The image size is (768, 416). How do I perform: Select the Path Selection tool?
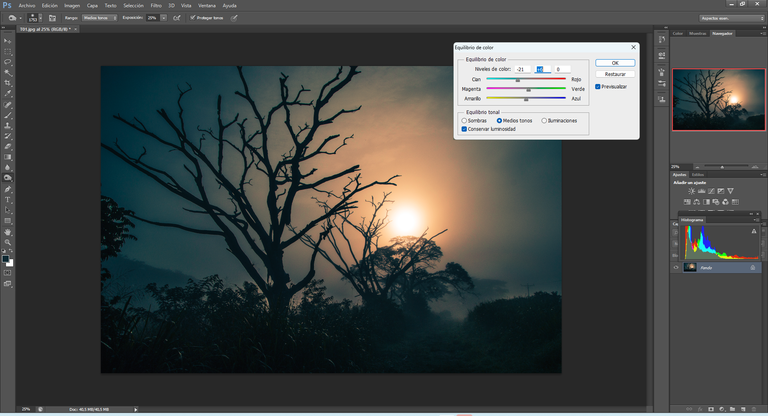tap(7, 210)
